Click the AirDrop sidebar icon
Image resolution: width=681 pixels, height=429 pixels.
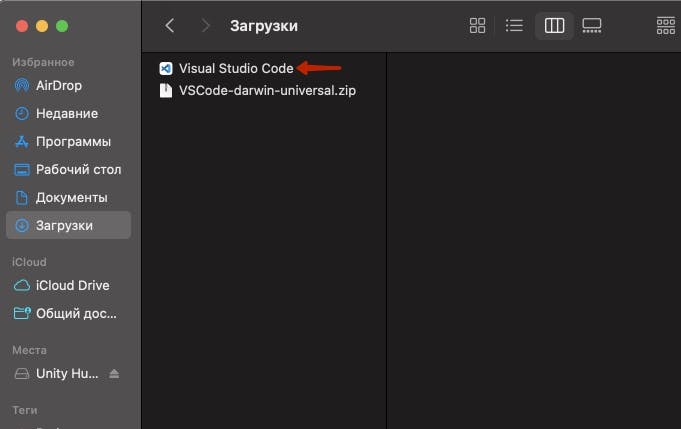pyautogui.click(x=22, y=86)
